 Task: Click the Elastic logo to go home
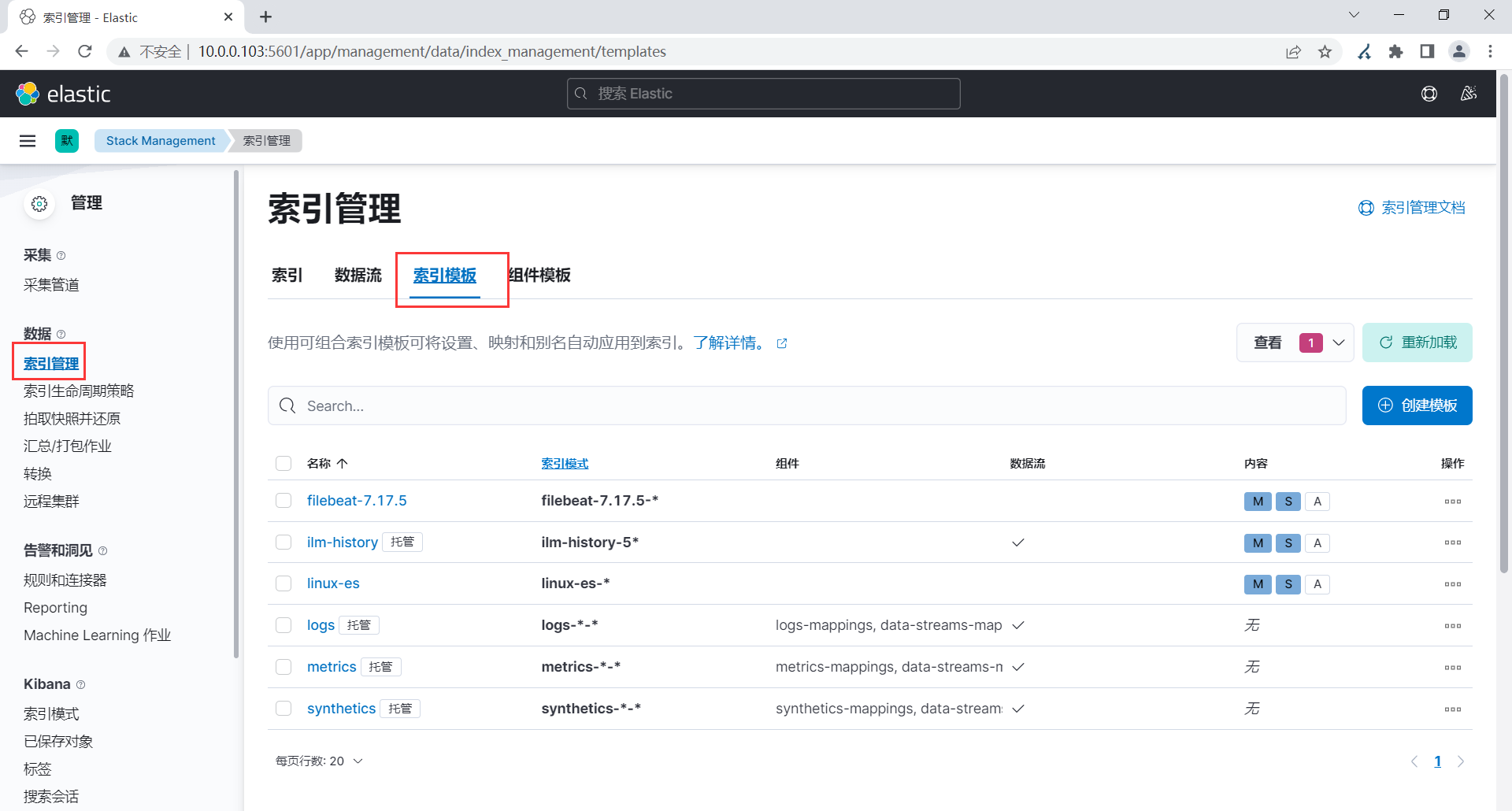pos(63,94)
